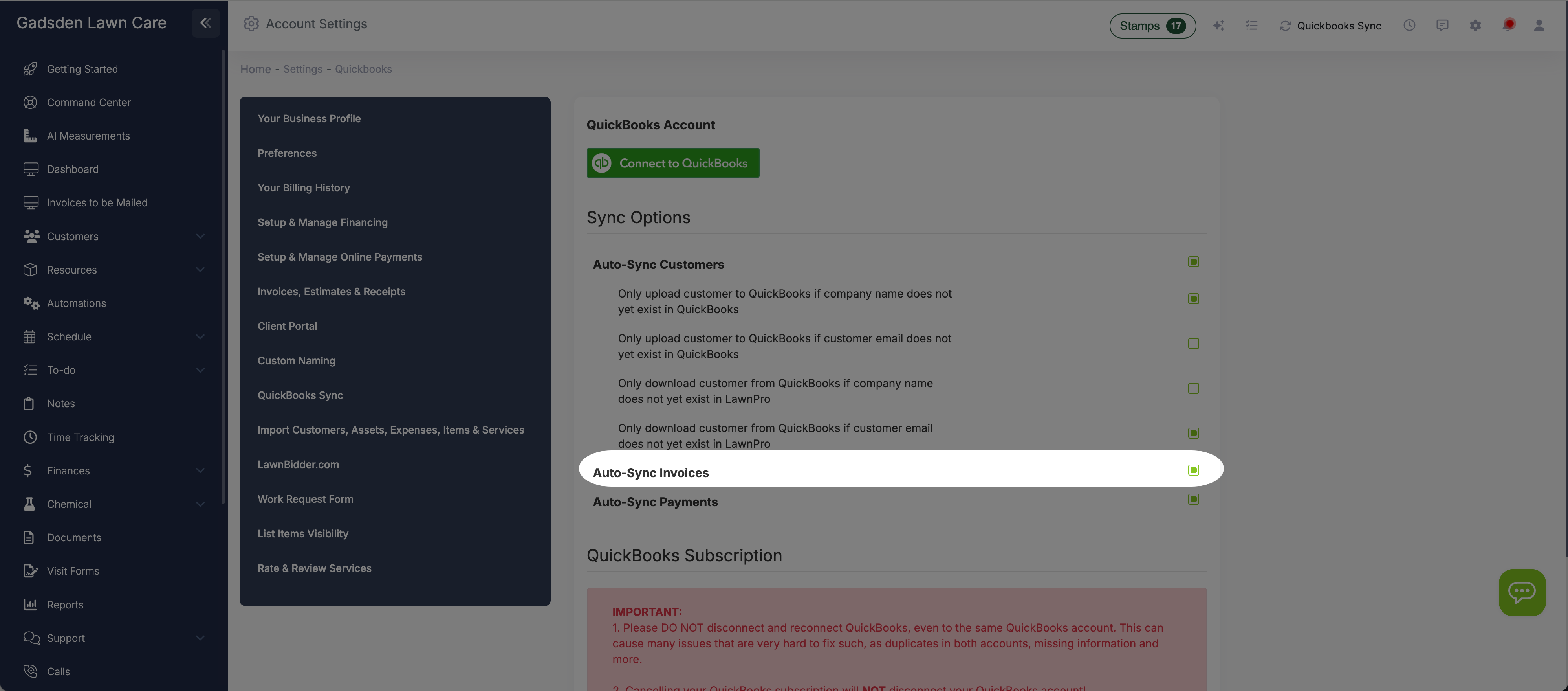Click the Stamps 17 counter pill

[1152, 26]
